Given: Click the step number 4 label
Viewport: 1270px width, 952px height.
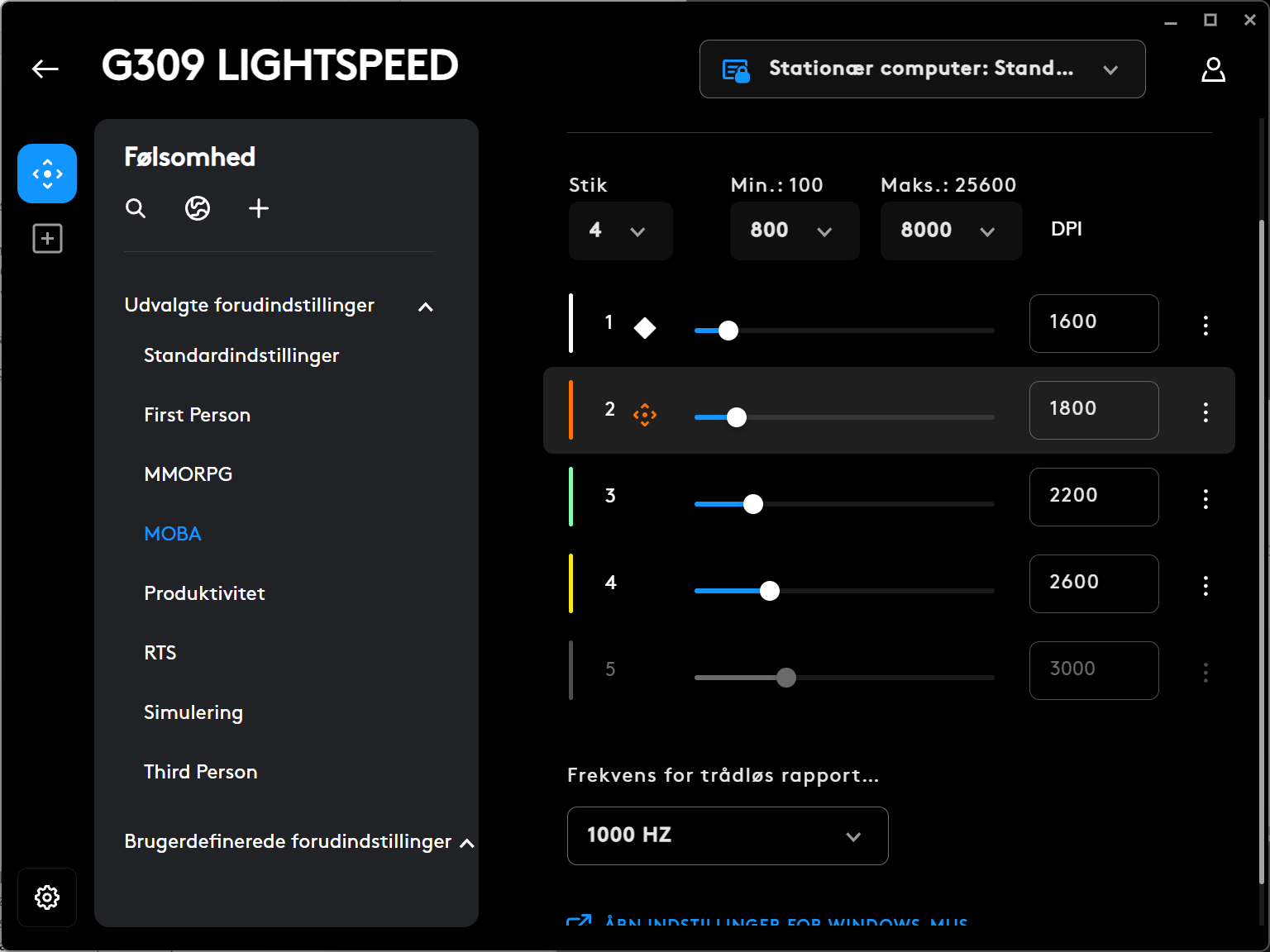Looking at the screenshot, I should pos(610,583).
